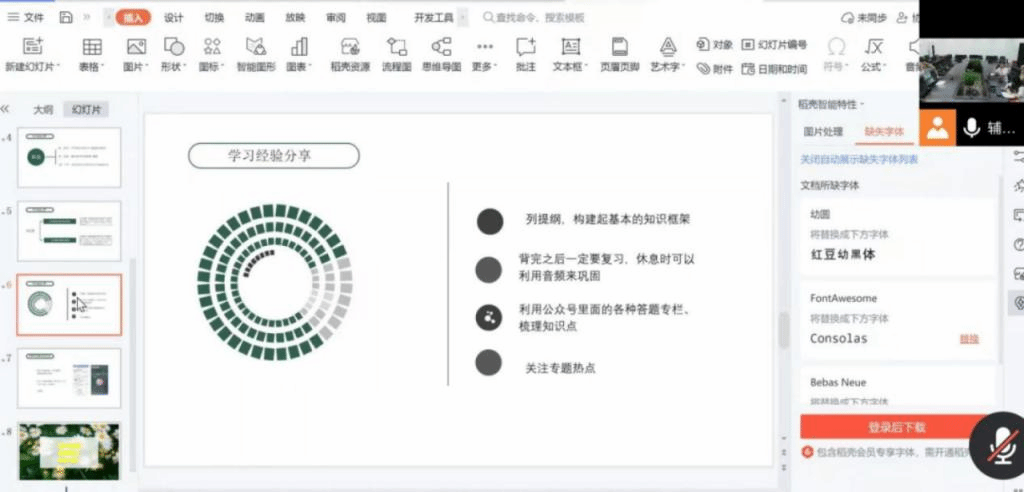Insert a 思维导图 mind map
This screenshot has width=1024, height=492.
coord(441,47)
